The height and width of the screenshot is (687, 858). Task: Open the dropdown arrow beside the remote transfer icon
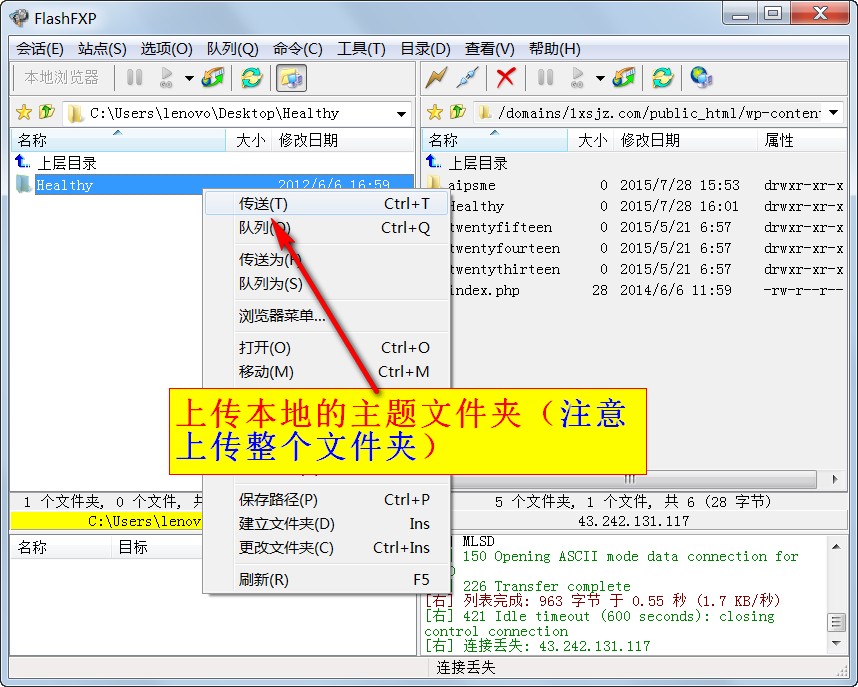[600, 78]
